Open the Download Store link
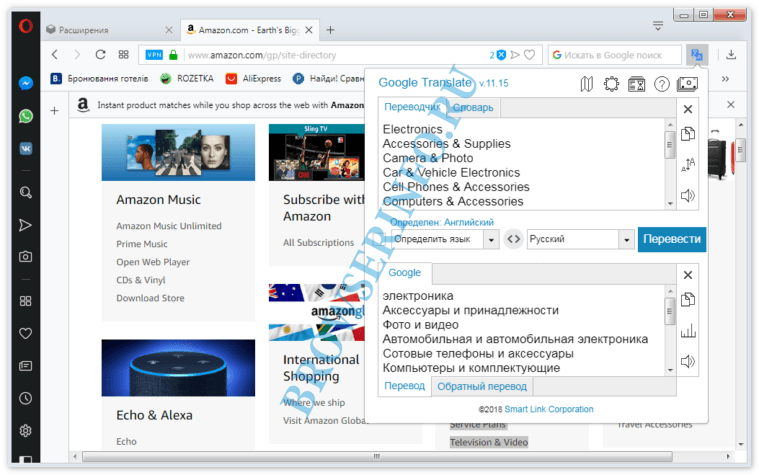Viewport: 759px width, 475px height. (x=150, y=298)
